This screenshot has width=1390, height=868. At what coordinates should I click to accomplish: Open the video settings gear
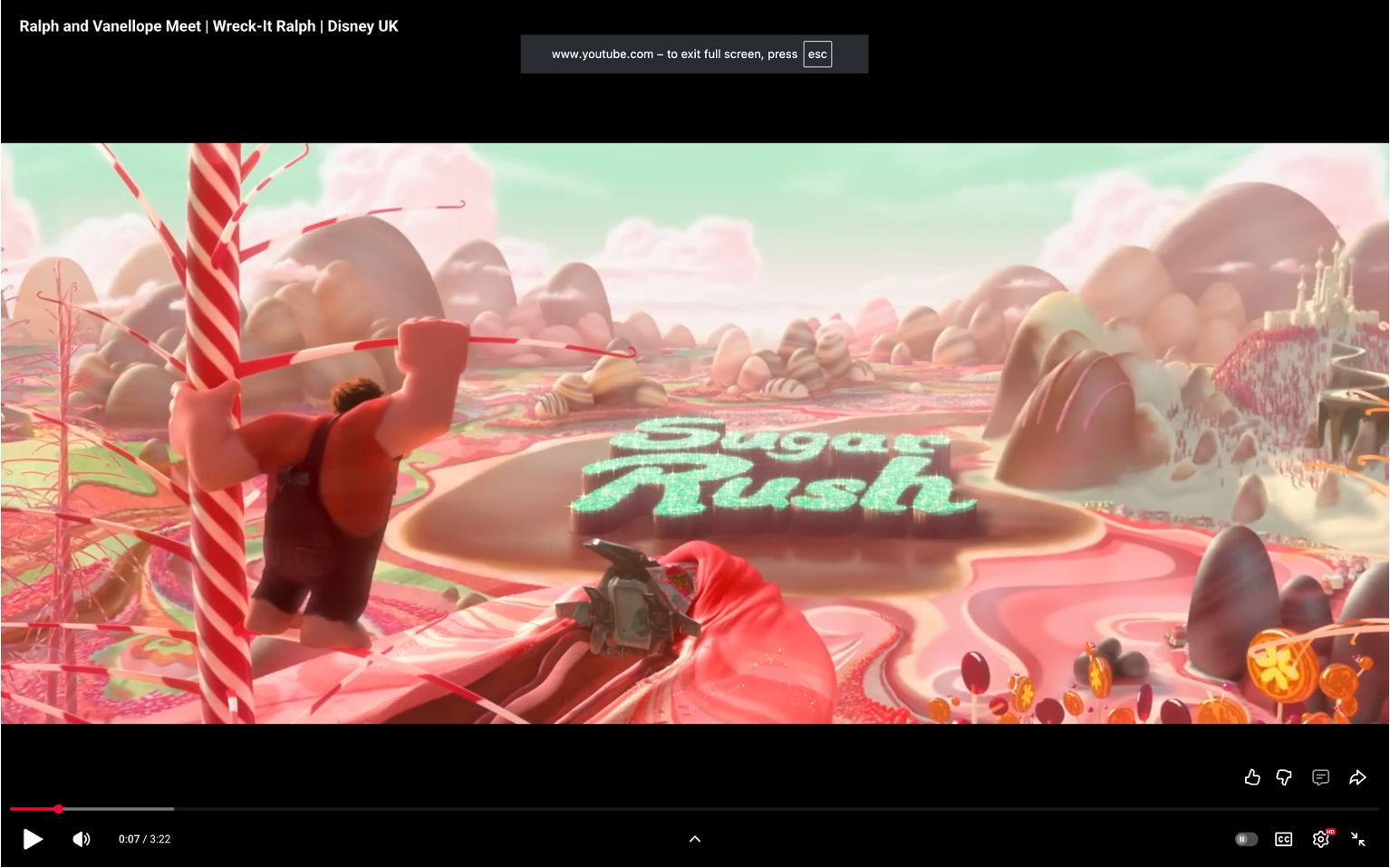click(1321, 839)
